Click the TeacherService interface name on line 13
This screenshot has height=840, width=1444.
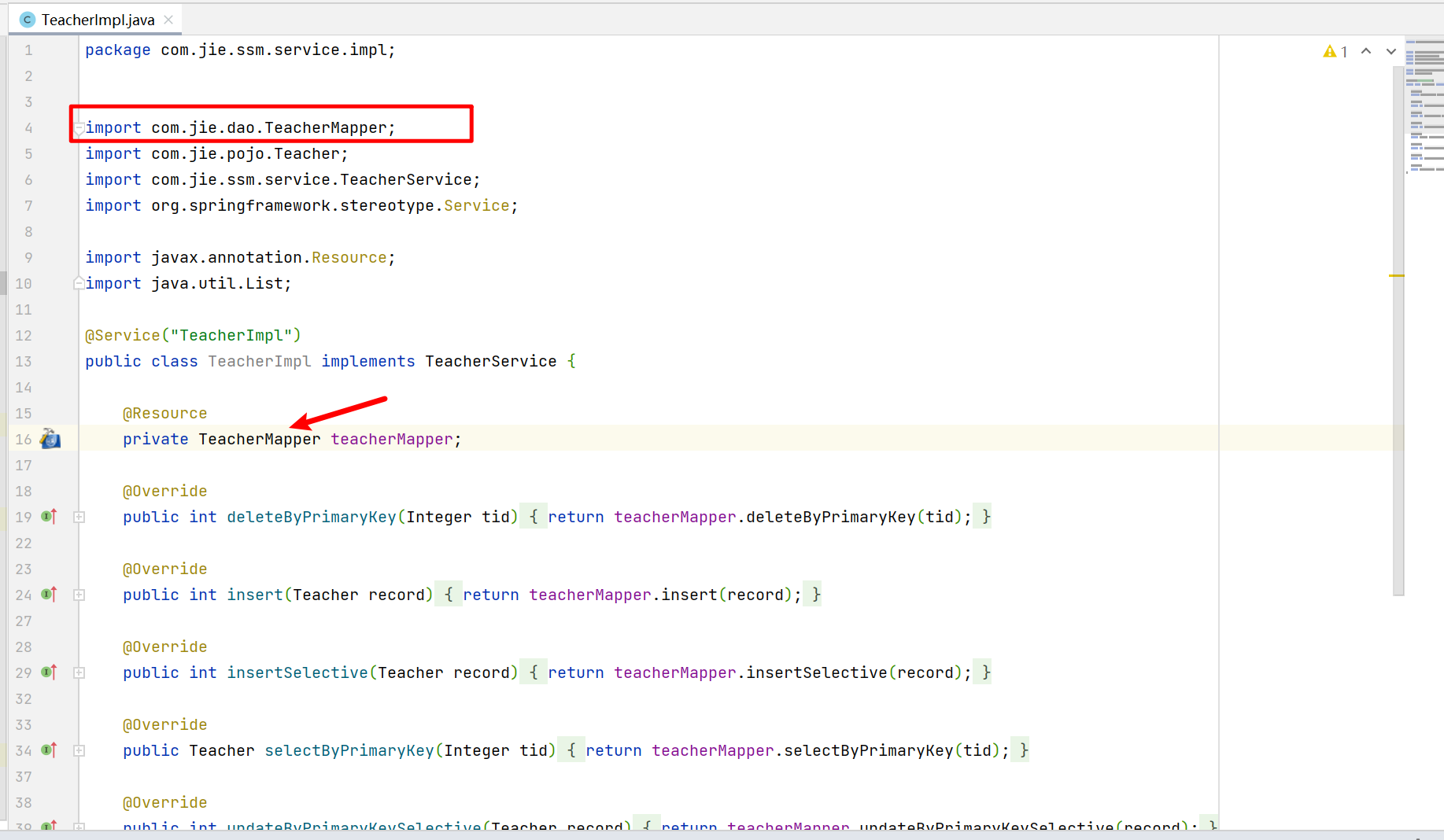tap(491, 361)
